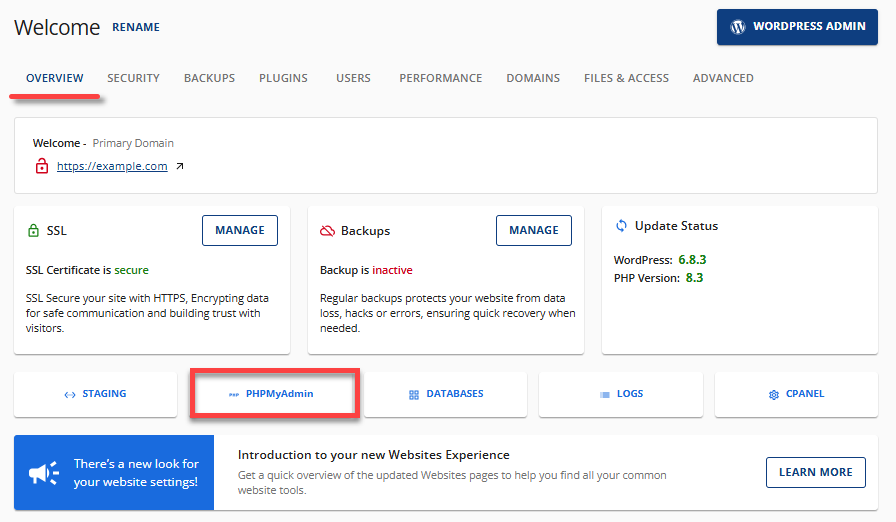Open the Databases tool
896x522 pixels.
446,394
